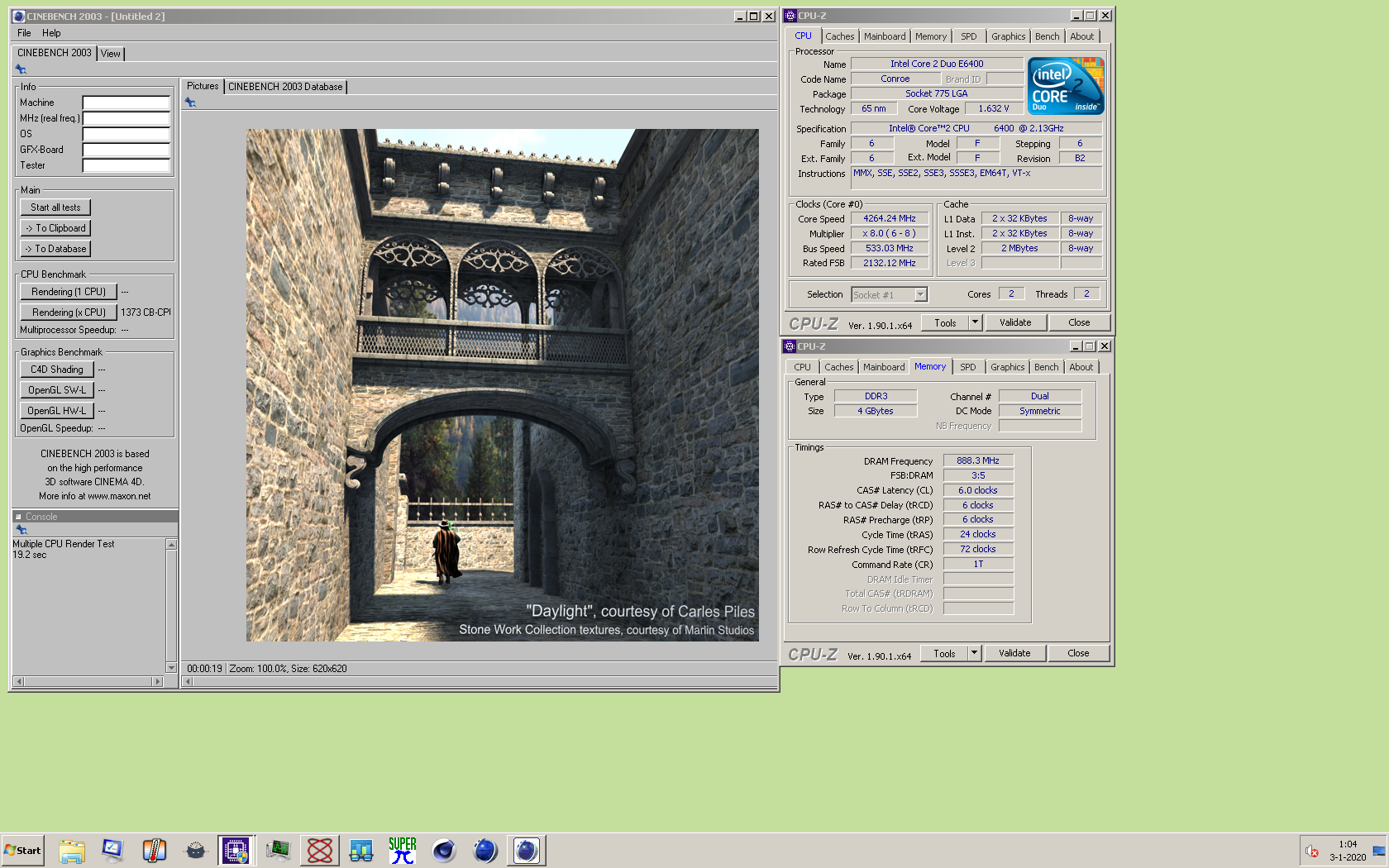Click into the OS input field
This screenshot has width=1389, height=868.
126,134
